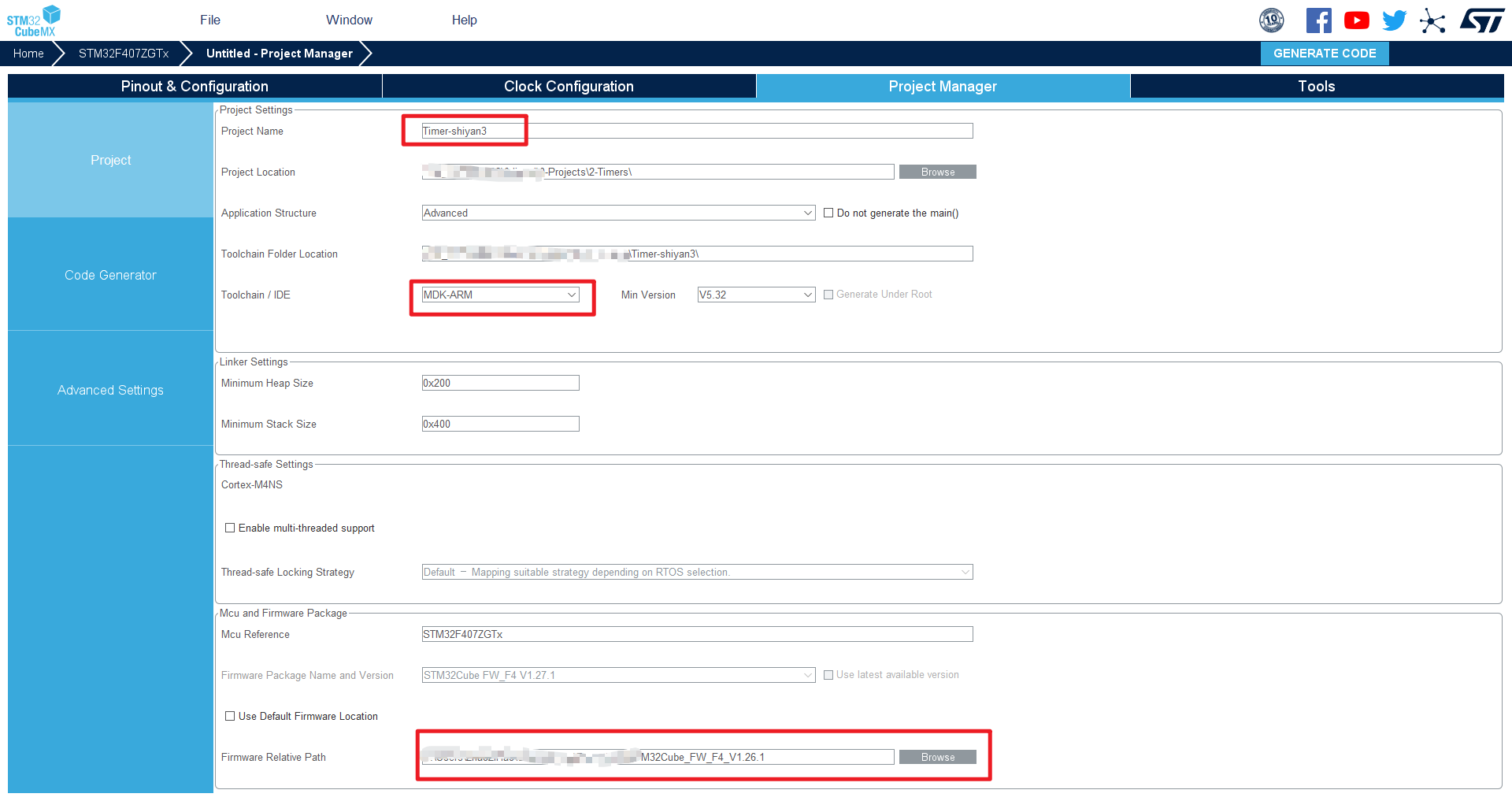Click the Project Location path field
Viewport: 1512px width, 801px height.
658,172
